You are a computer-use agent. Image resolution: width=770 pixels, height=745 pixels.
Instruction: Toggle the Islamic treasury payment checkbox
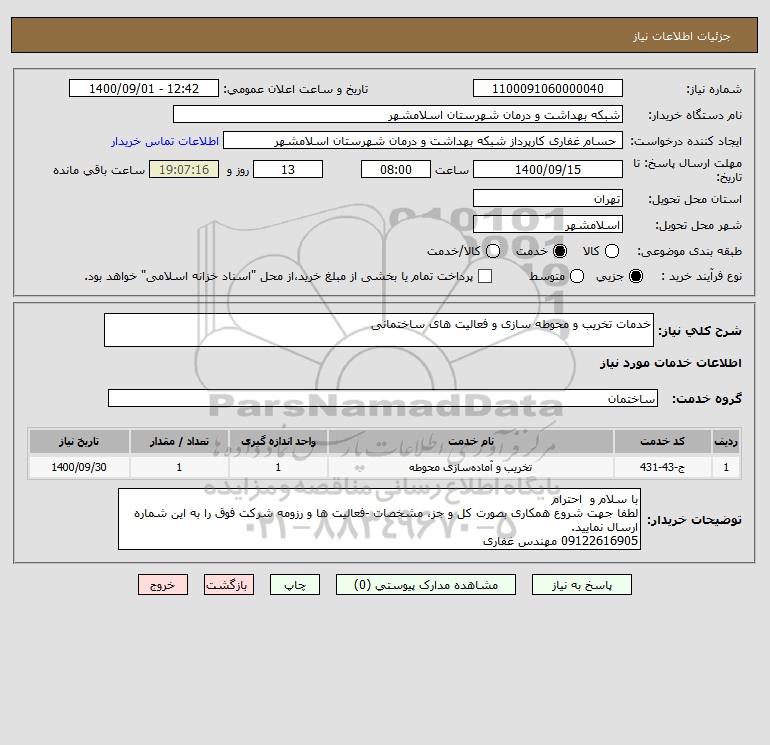click(x=485, y=276)
